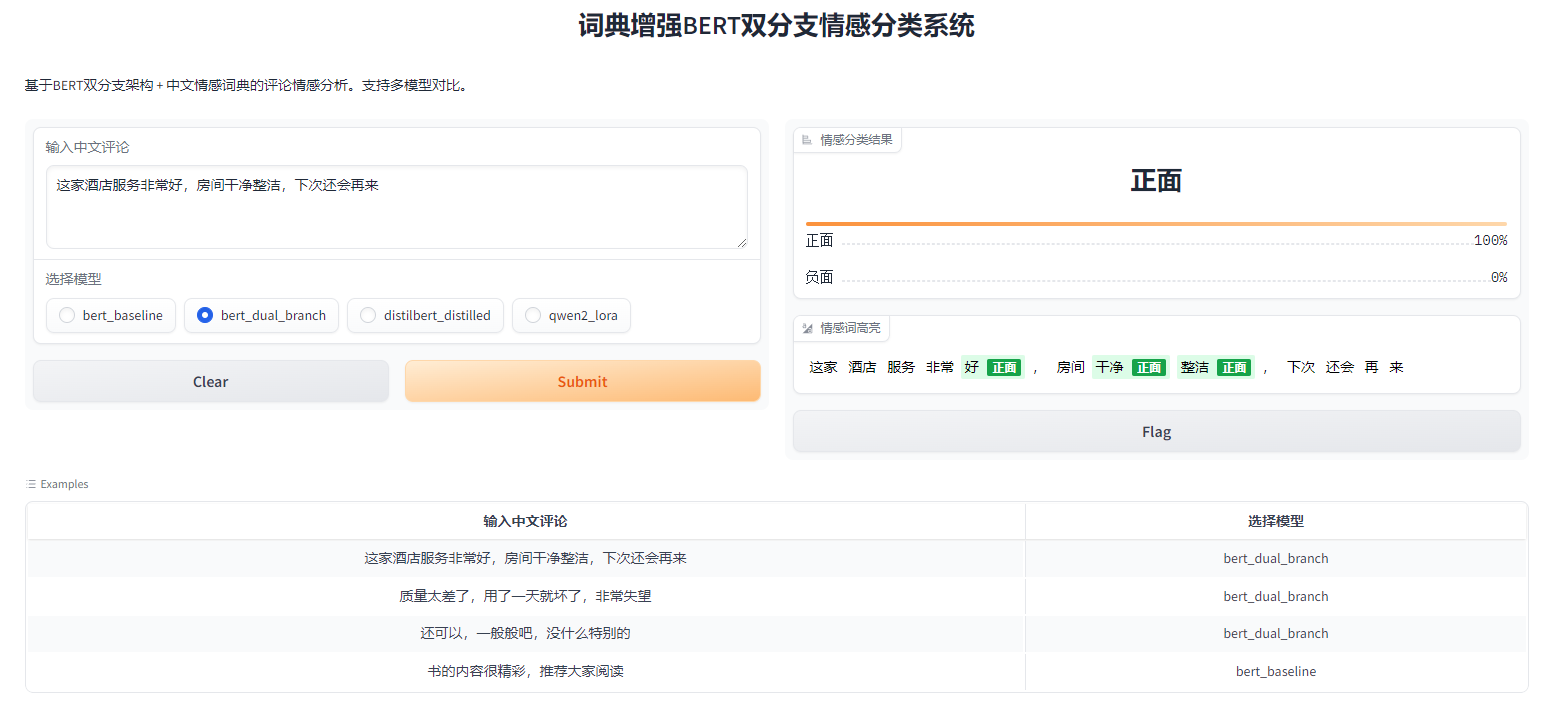
Task: Select the bert_baseline model radio button
Action: coord(67,316)
